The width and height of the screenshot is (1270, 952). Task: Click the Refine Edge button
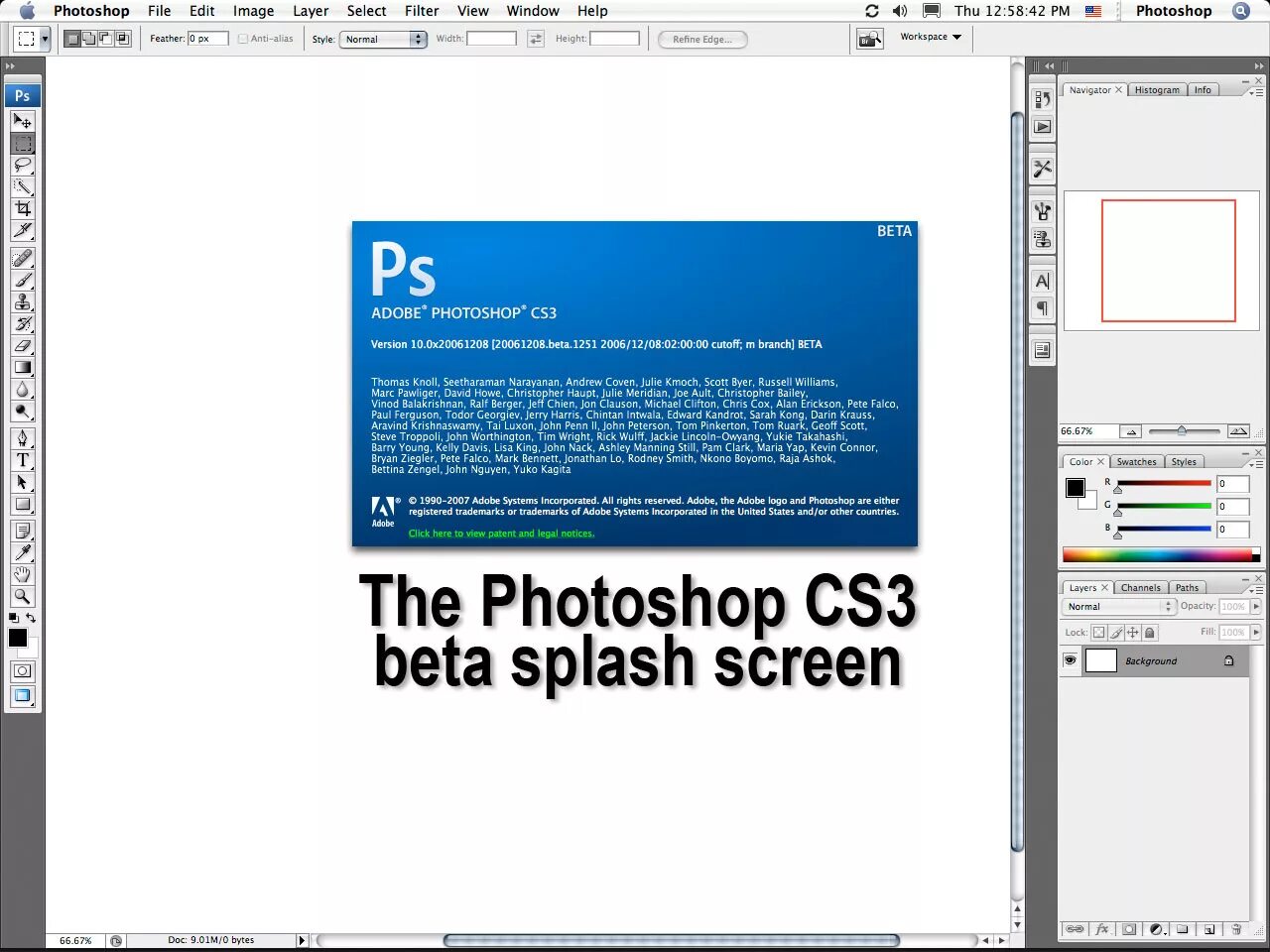702,40
